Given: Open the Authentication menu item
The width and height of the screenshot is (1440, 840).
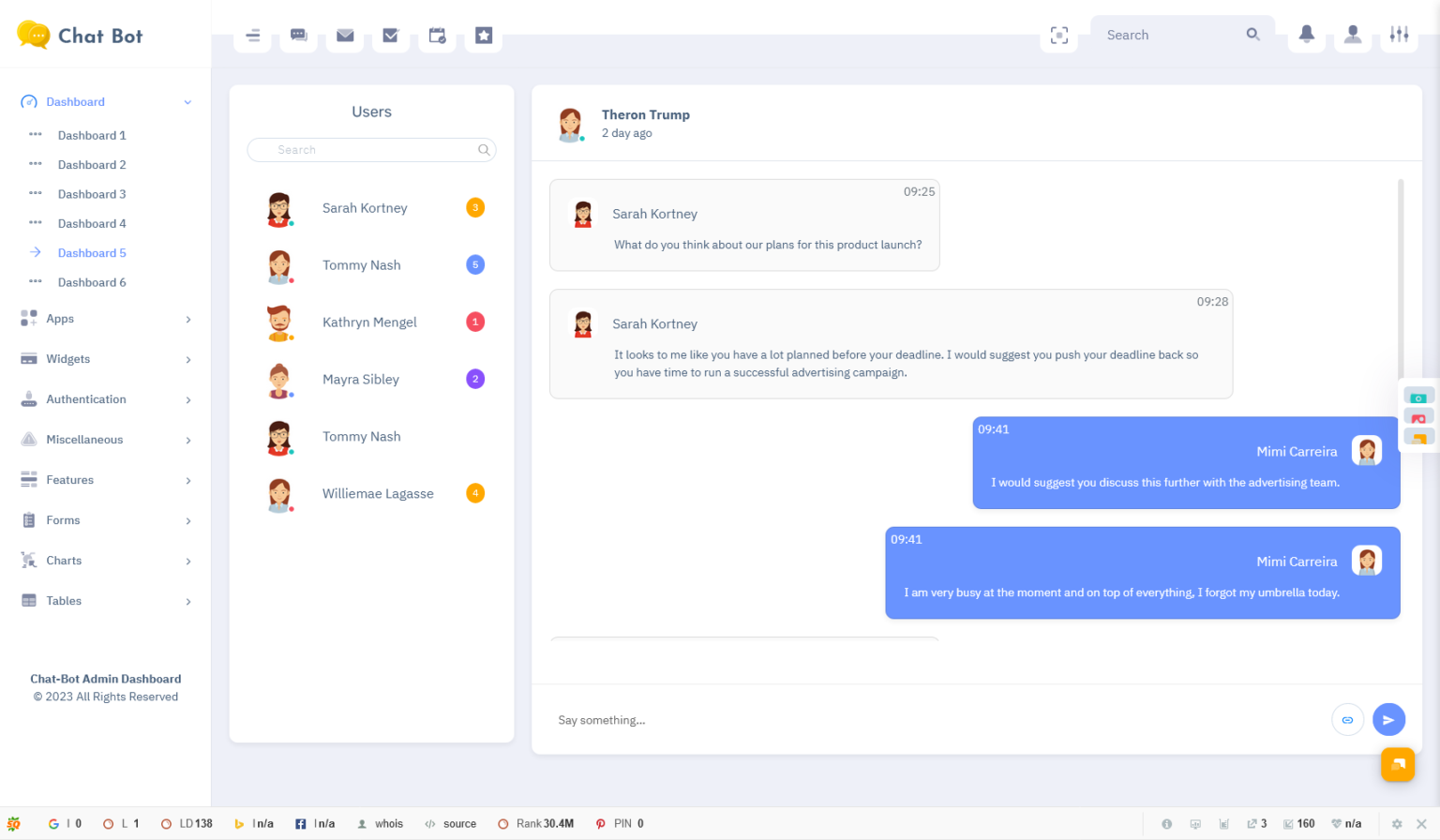Looking at the screenshot, I should [x=85, y=398].
